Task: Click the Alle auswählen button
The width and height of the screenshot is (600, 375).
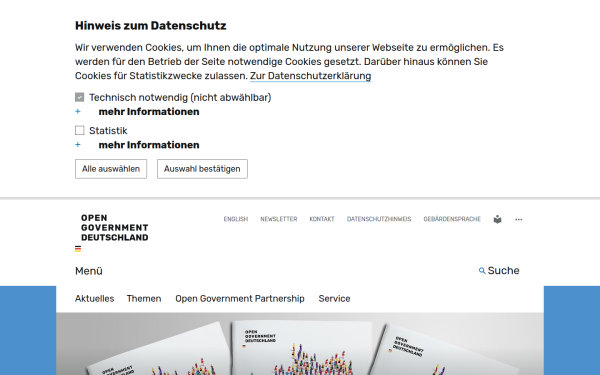Action: (111, 169)
